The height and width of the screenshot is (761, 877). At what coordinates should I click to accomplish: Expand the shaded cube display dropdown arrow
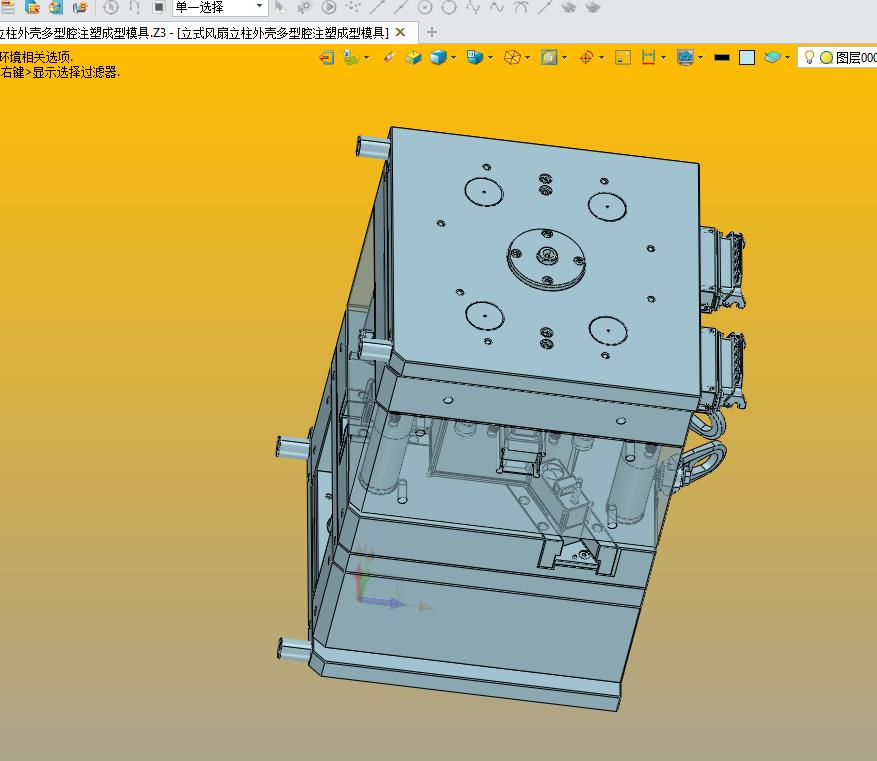[454, 58]
